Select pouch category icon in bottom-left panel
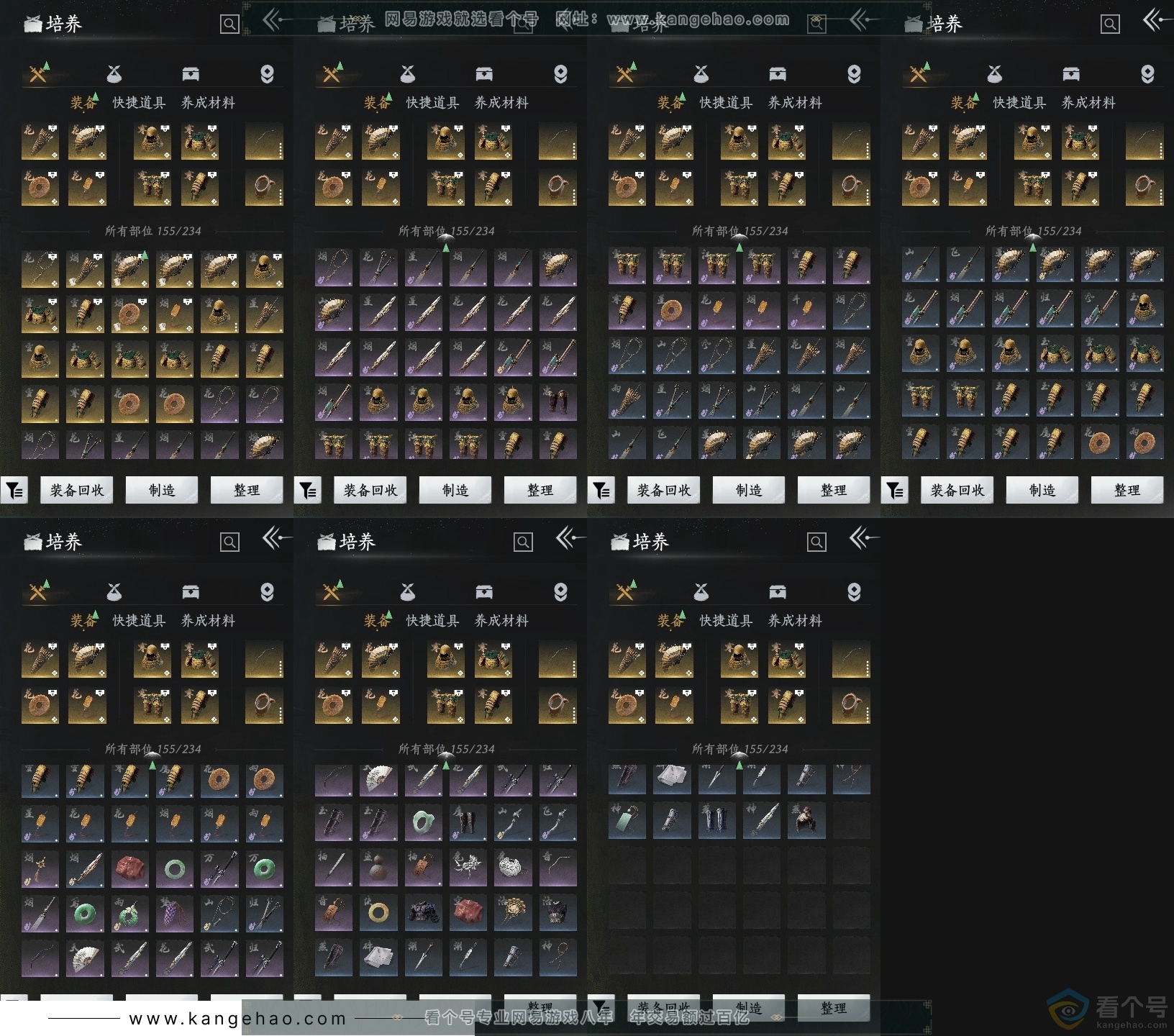The image size is (1174, 1036). 114,591
